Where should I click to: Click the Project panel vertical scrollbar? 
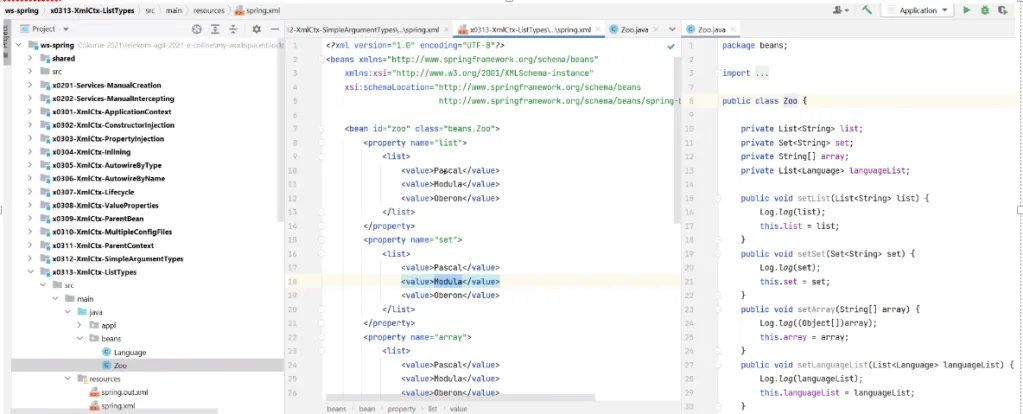click(281, 130)
